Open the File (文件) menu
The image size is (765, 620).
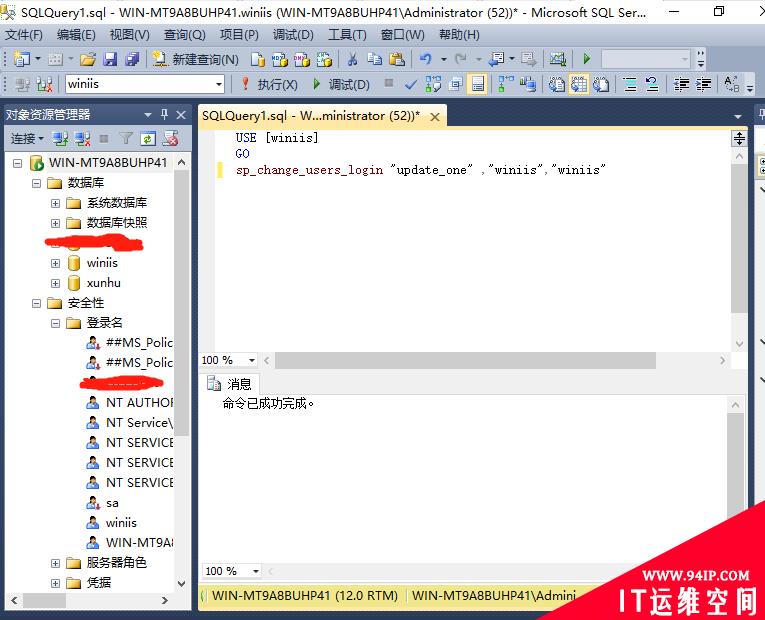24,35
